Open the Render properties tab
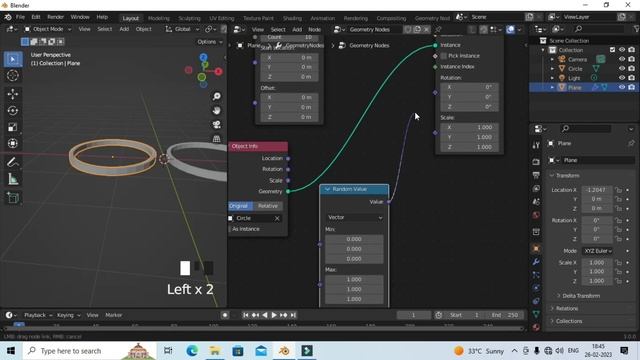 click(536, 162)
